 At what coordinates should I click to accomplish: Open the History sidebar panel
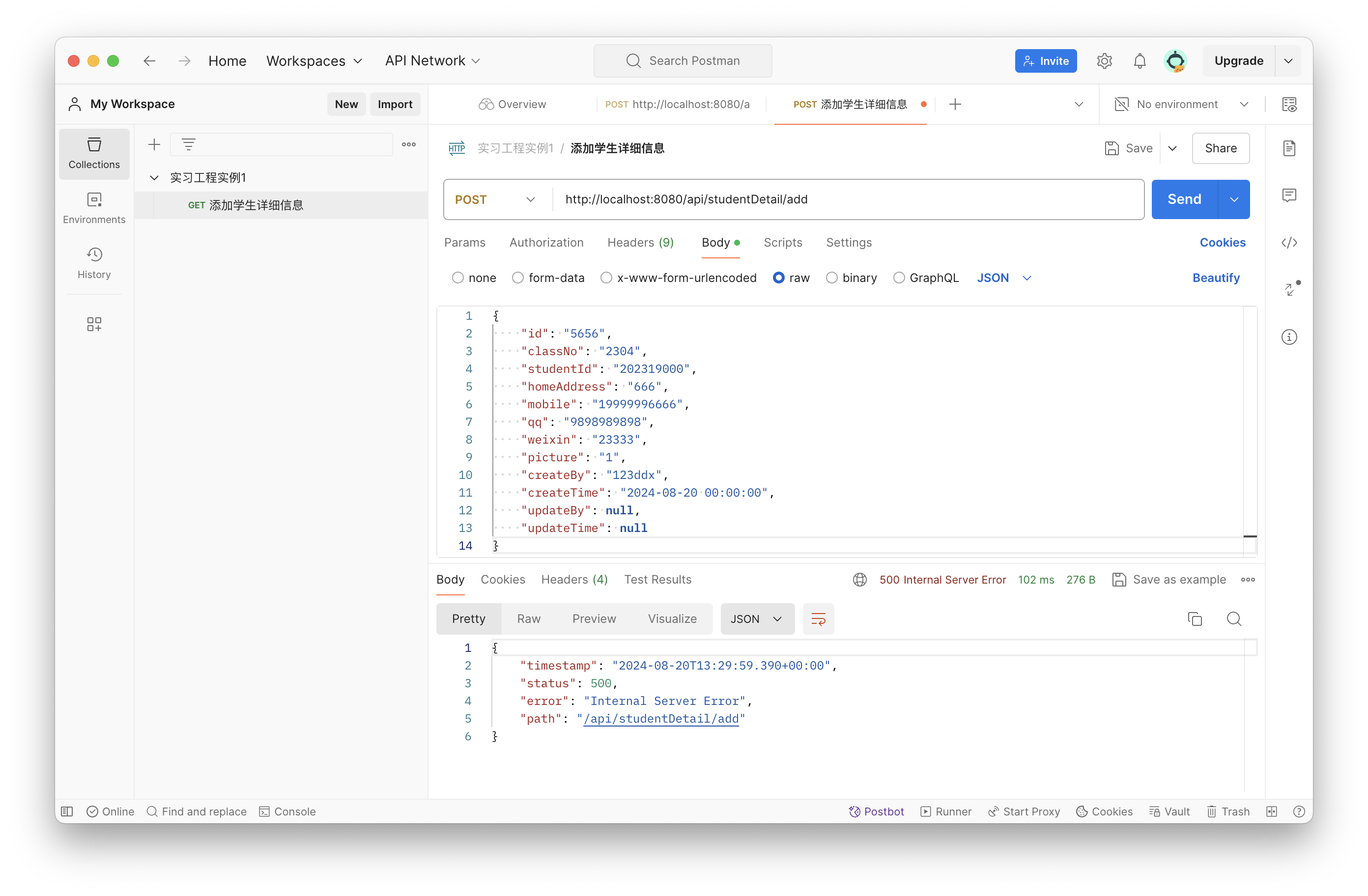point(94,263)
